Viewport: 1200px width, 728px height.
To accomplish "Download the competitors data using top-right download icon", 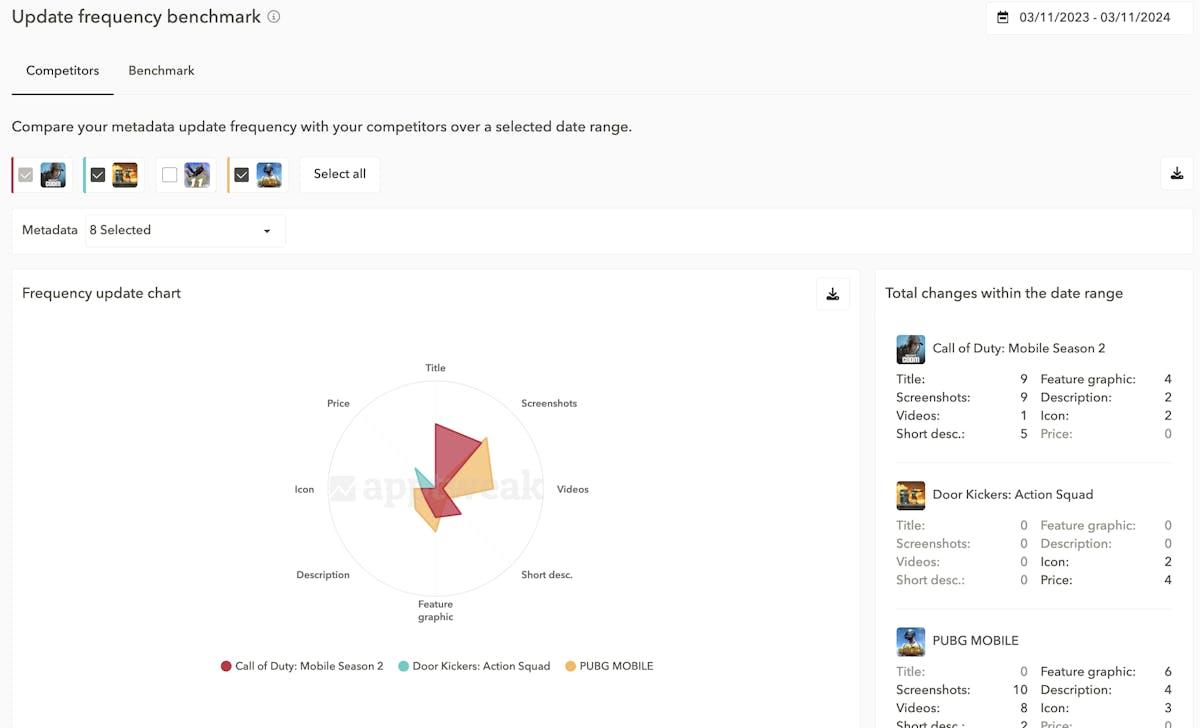I will click(1176, 174).
